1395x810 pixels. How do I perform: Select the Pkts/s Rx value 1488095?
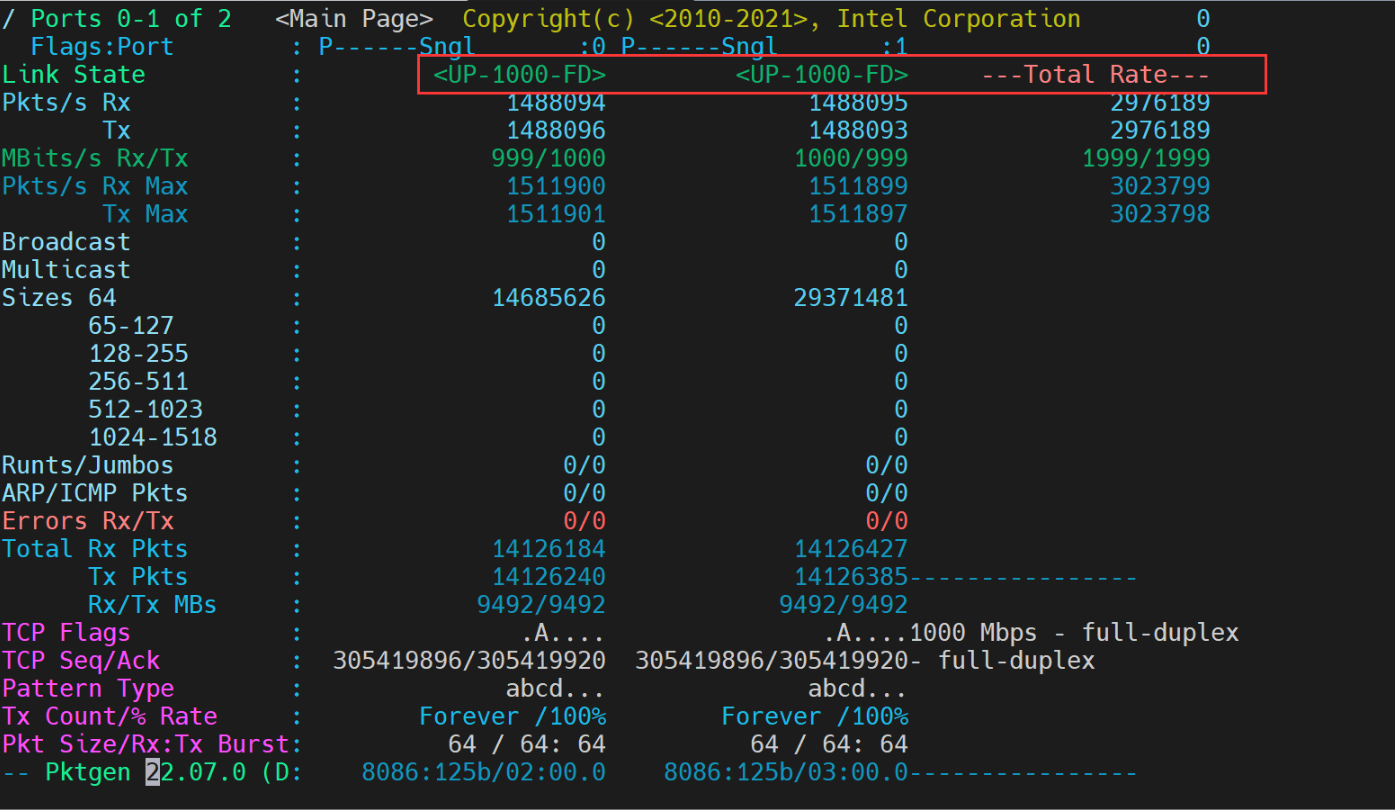tap(858, 102)
